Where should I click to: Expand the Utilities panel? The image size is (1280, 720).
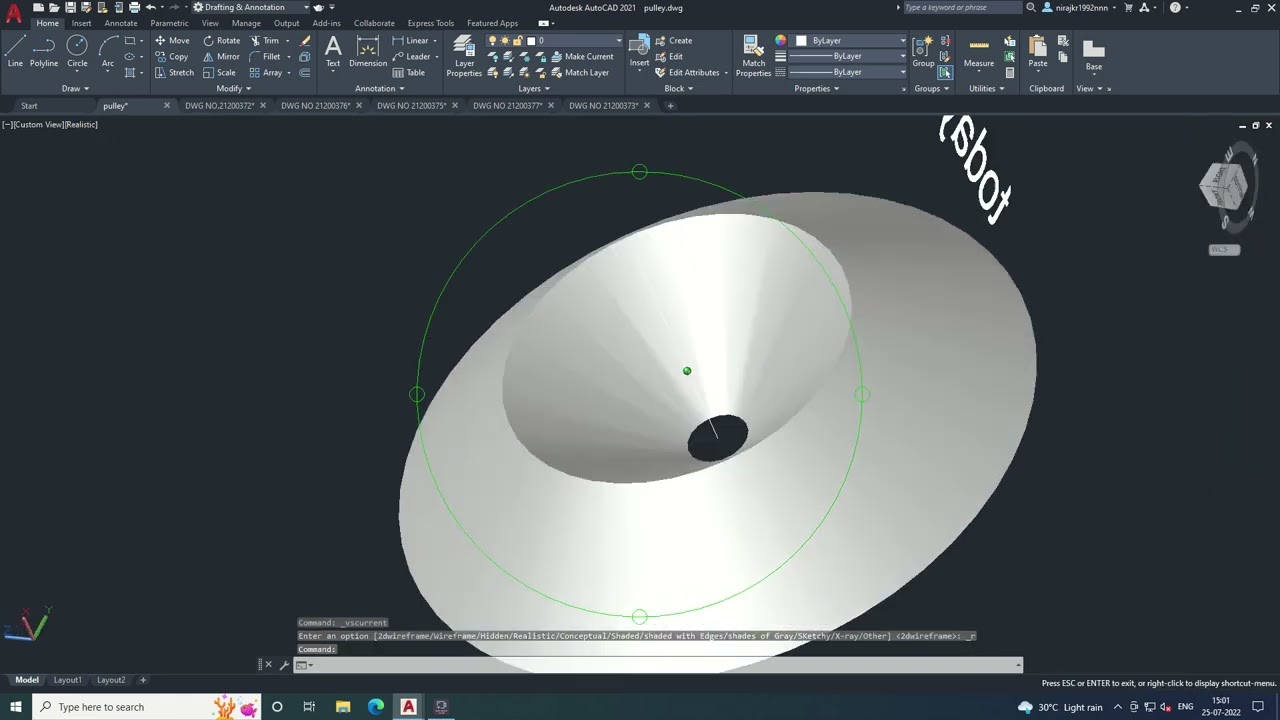(x=987, y=88)
